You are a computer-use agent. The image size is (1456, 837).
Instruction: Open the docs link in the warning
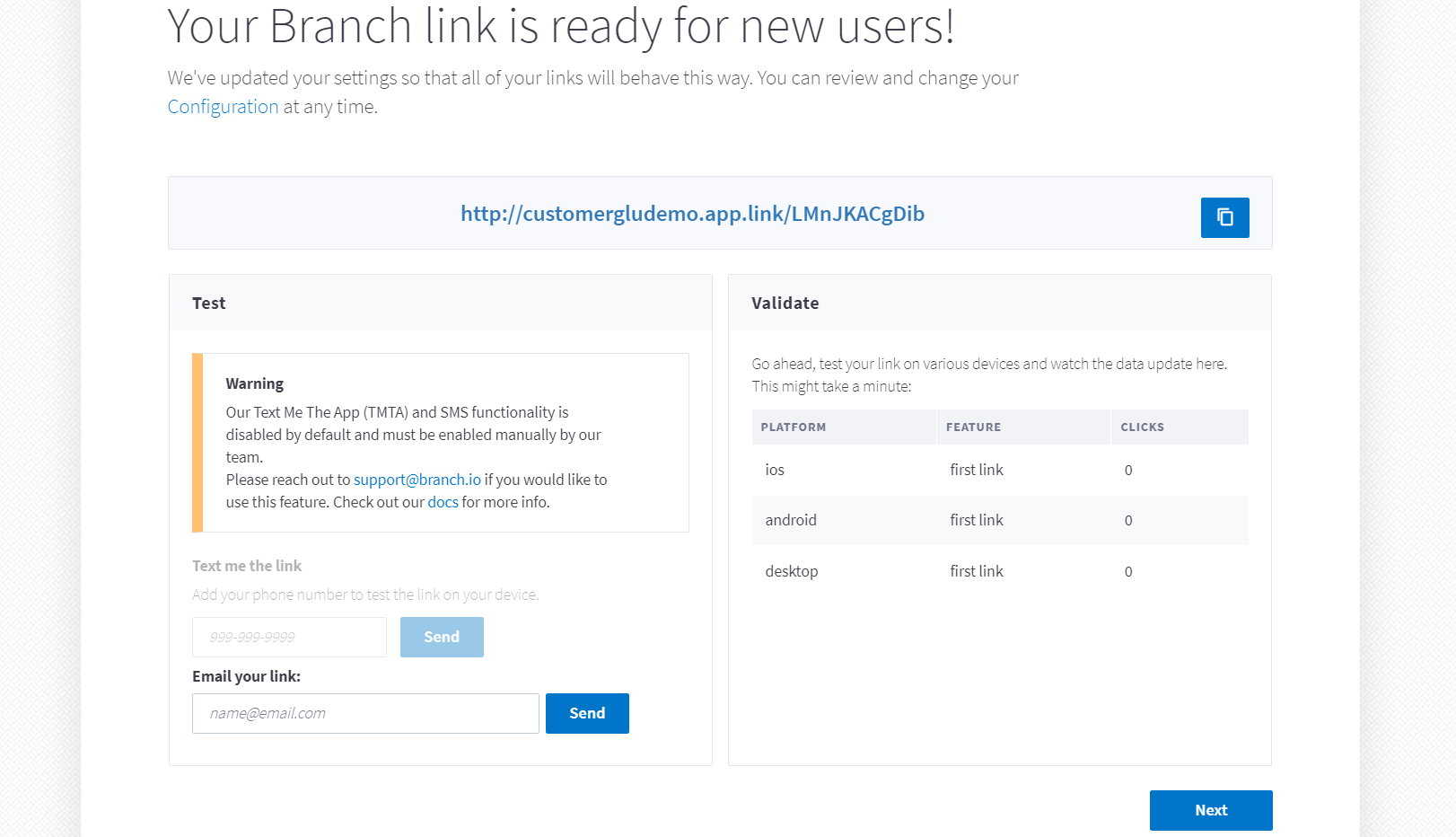pyautogui.click(x=443, y=502)
